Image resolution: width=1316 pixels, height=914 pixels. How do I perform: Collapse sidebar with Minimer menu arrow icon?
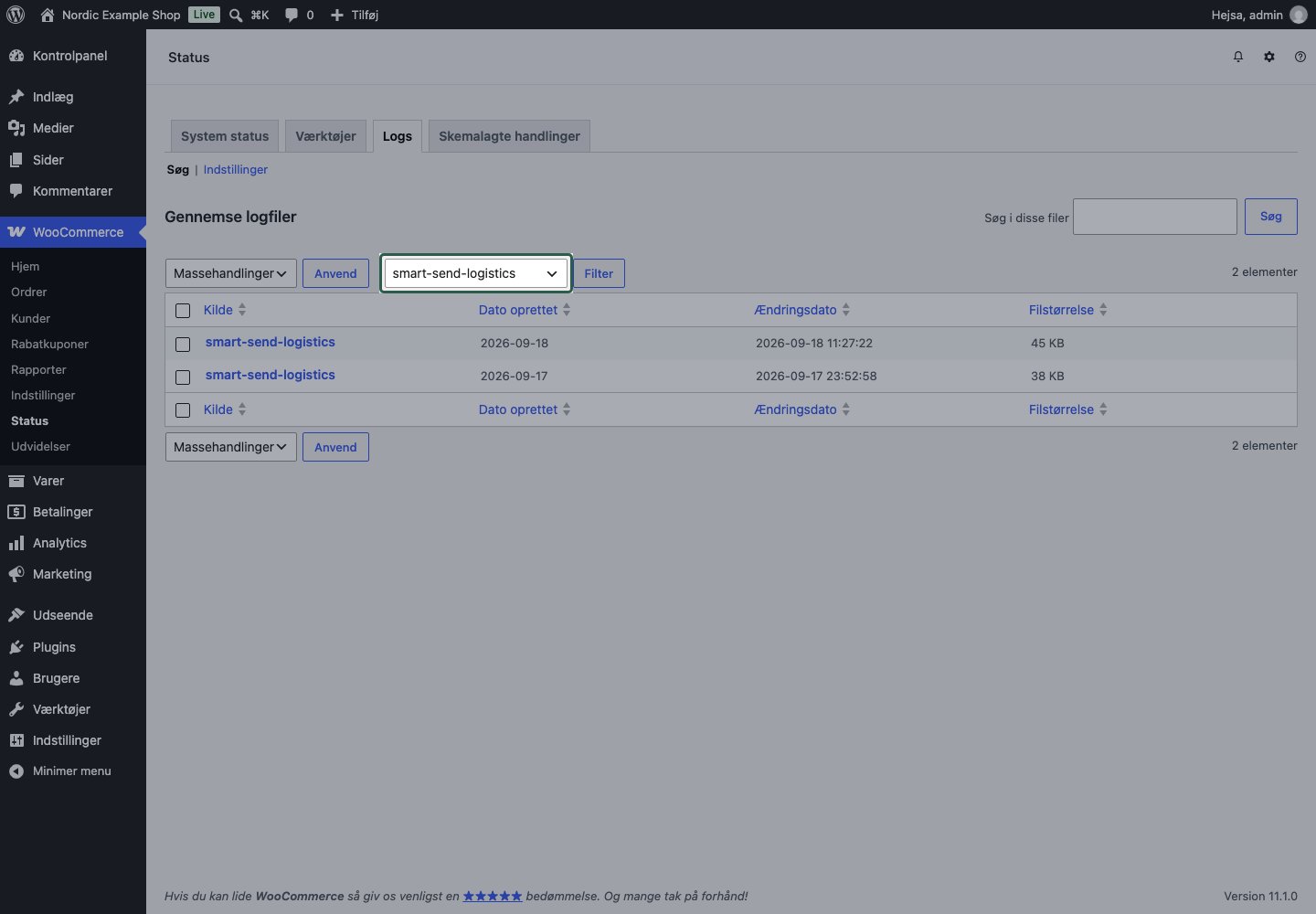(16, 771)
